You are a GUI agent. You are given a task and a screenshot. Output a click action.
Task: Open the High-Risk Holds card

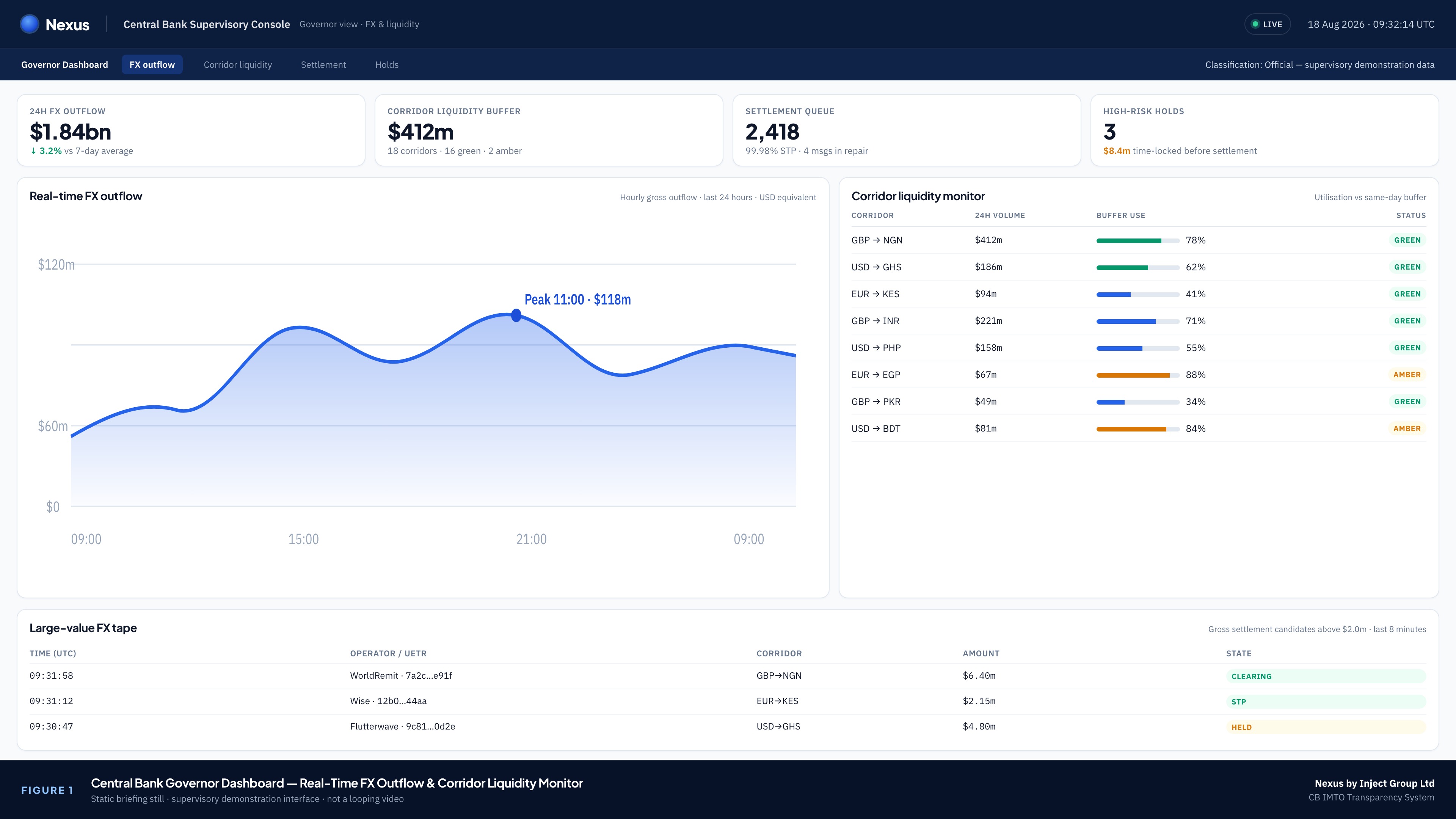pos(1265,130)
